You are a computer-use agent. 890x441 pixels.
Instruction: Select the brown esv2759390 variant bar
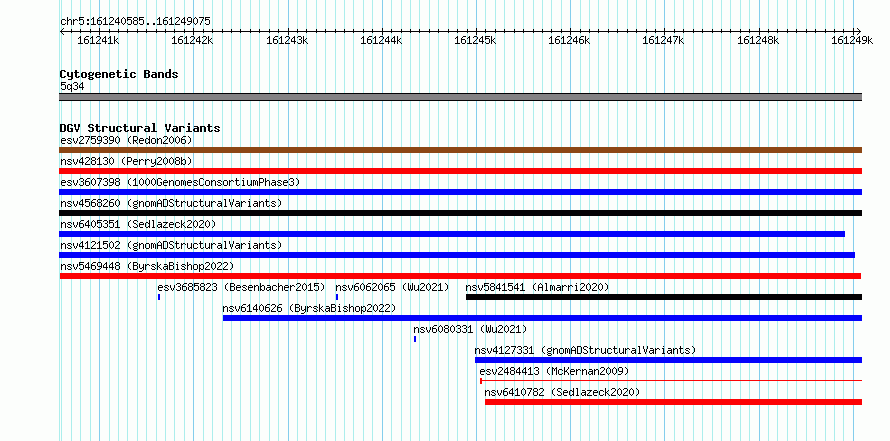point(460,150)
